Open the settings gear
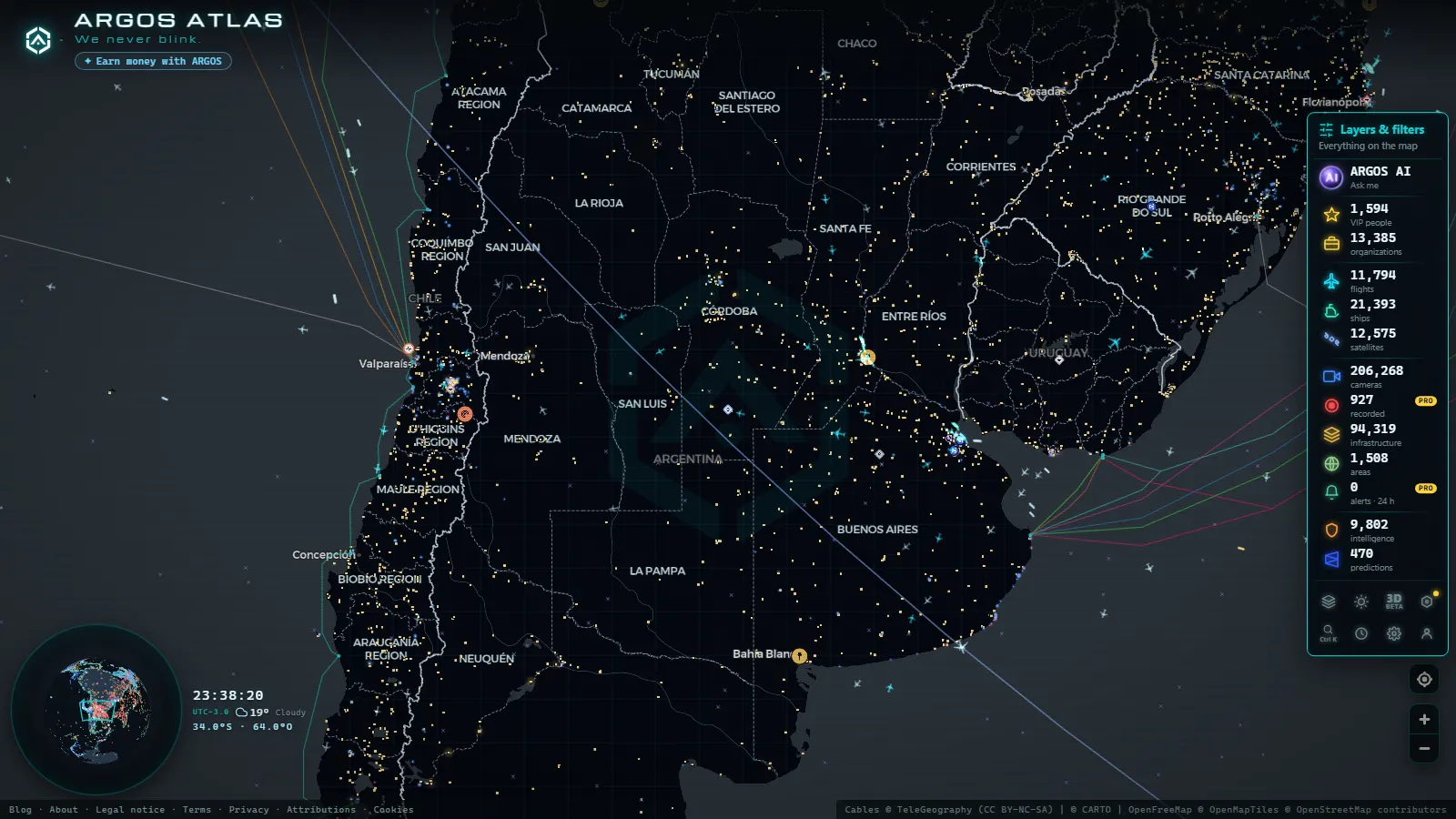The height and width of the screenshot is (819, 1456). tap(1394, 633)
